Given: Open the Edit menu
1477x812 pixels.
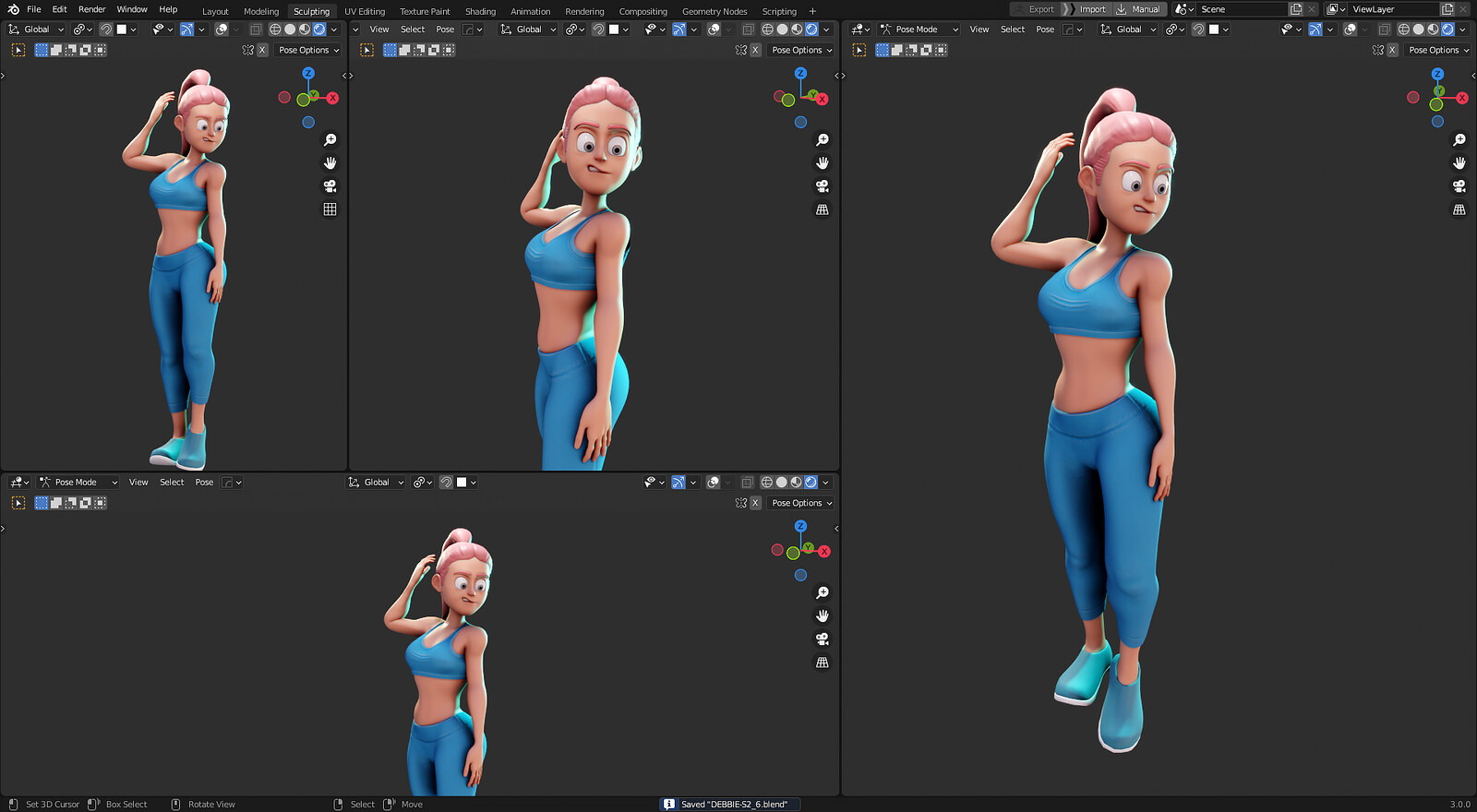Looking at the screenshot, I should point(59,9).
